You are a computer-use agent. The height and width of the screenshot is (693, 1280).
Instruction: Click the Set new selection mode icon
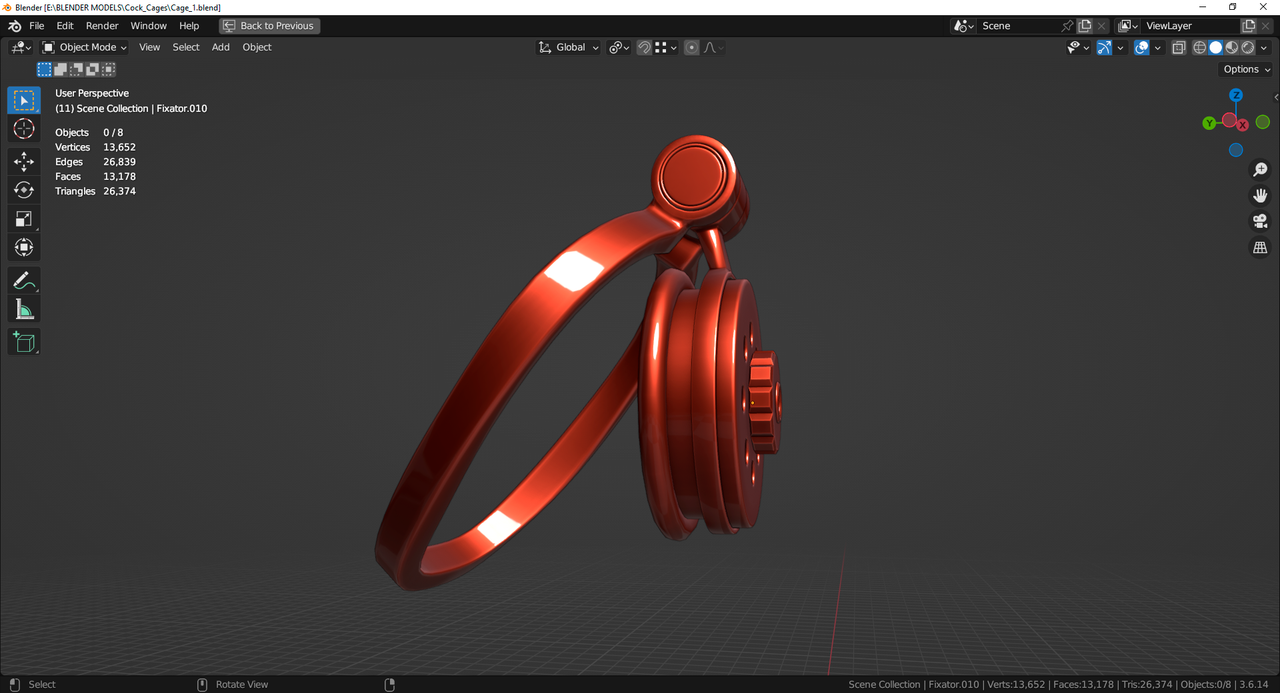(x=45, y=69)
